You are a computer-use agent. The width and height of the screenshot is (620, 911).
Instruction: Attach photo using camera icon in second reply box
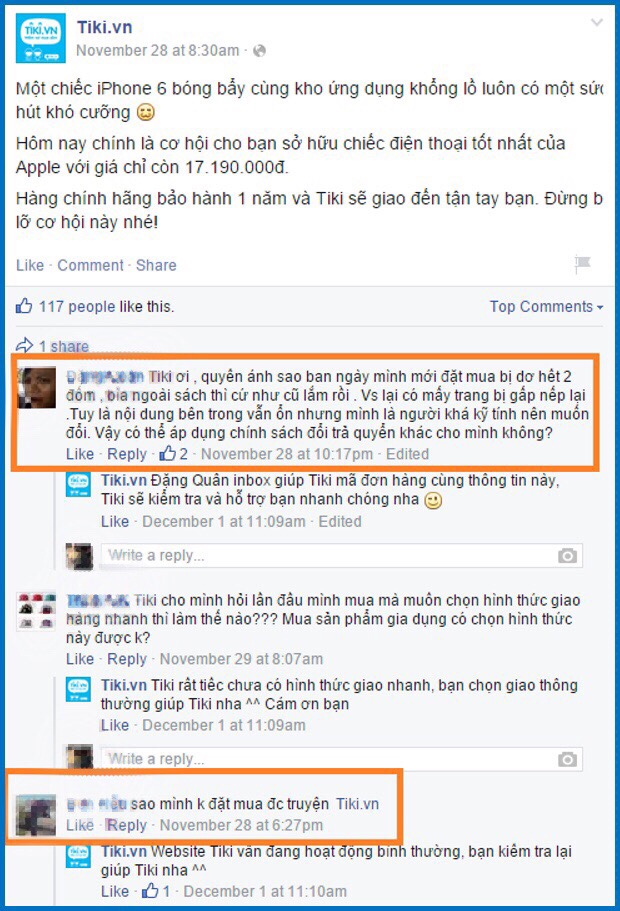567,759
